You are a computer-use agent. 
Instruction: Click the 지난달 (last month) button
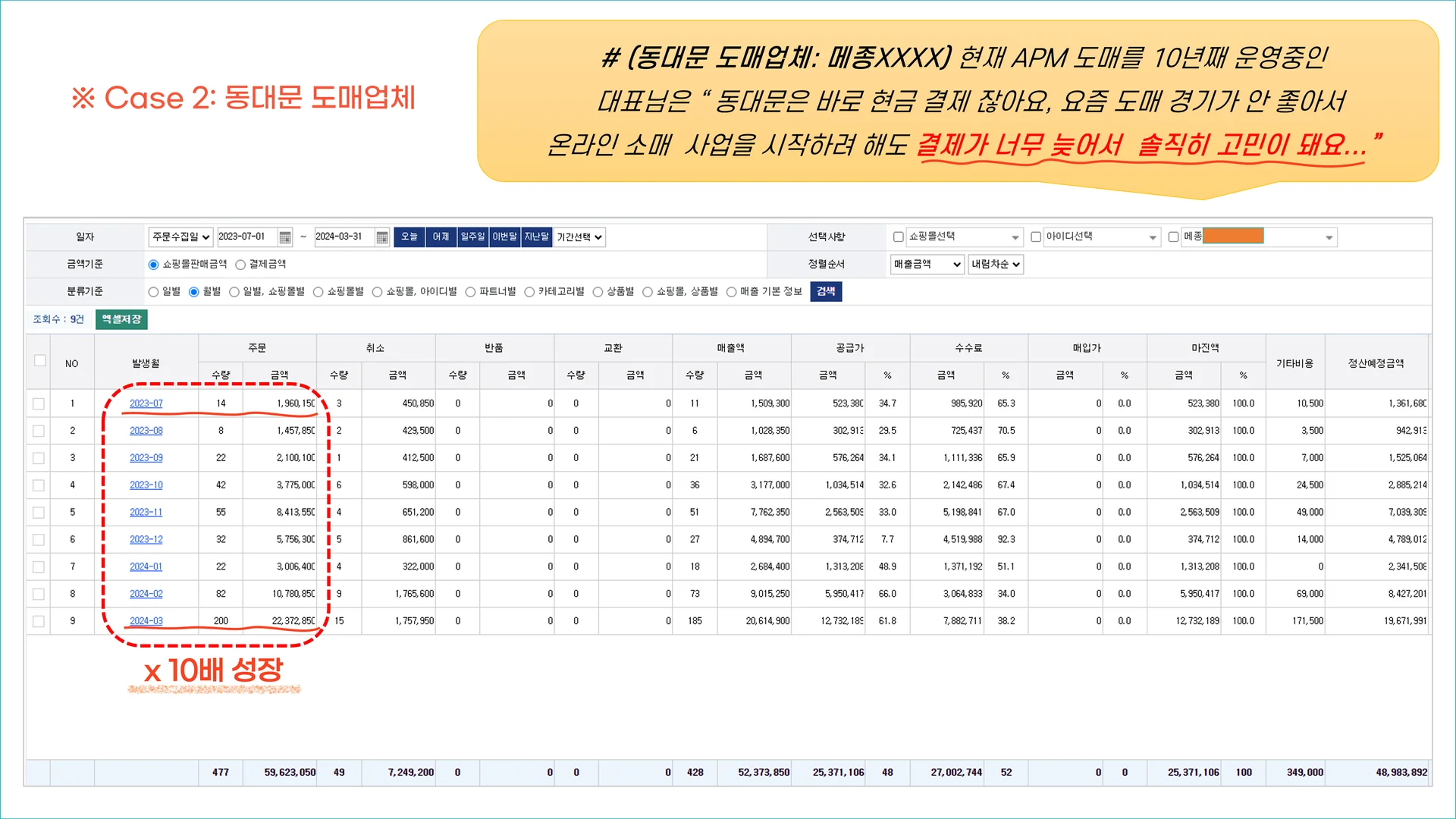[x=536, y=237]
